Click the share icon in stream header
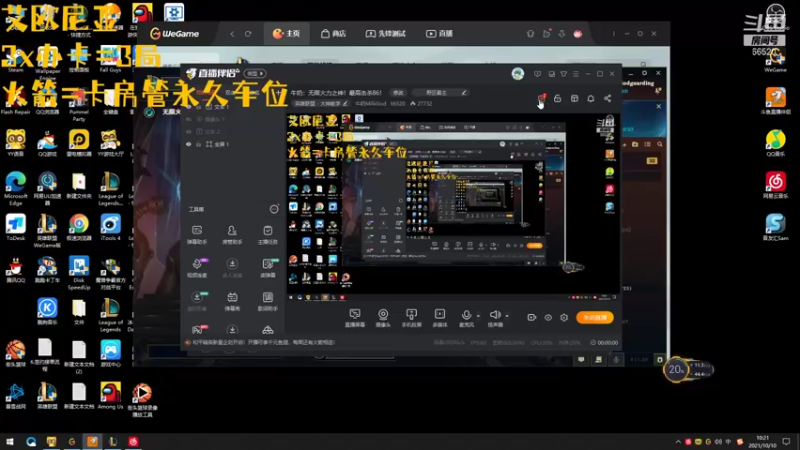The width and height of the screenshot is (800, 450). [608, 98]
